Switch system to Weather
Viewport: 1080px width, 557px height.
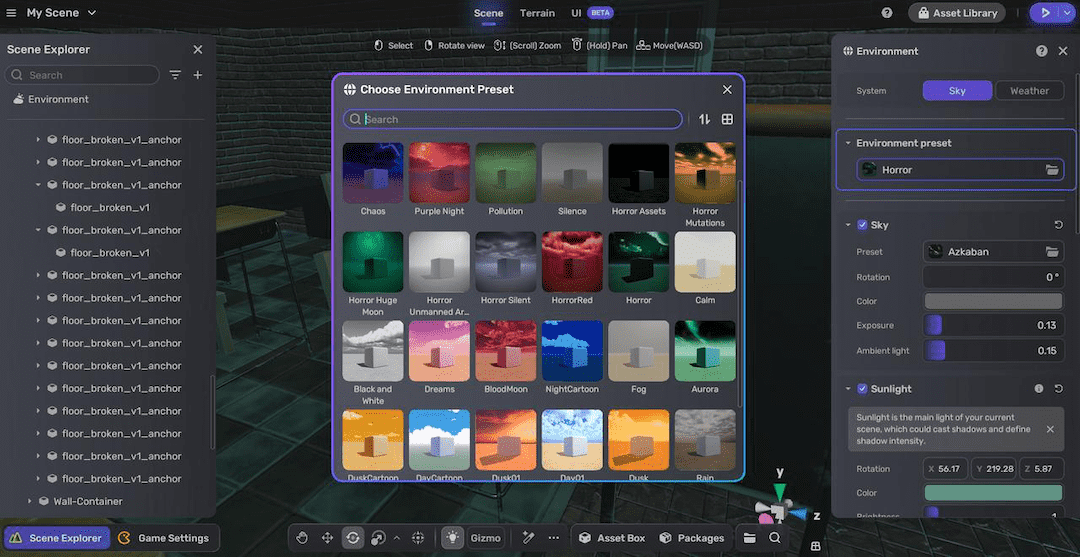point(1029,91)
